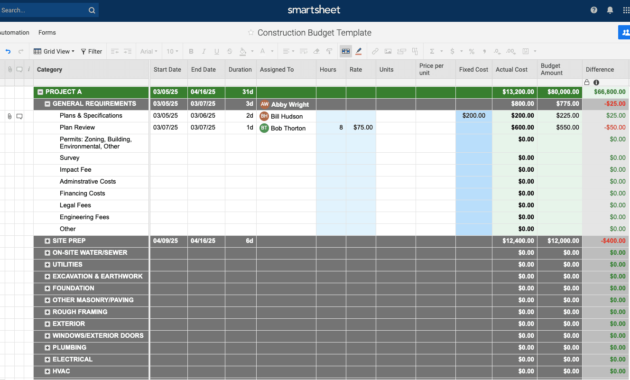
Task: Click the search input field
Action: [x=42, y=10]
